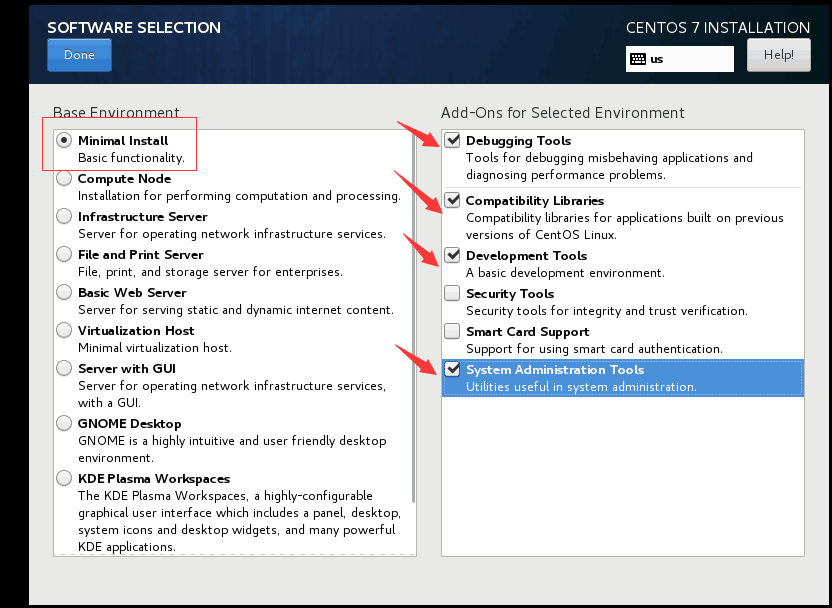Click the 'Compute Node' label
832x608 pixels.
pyautogui.click(x=124, y=179)
